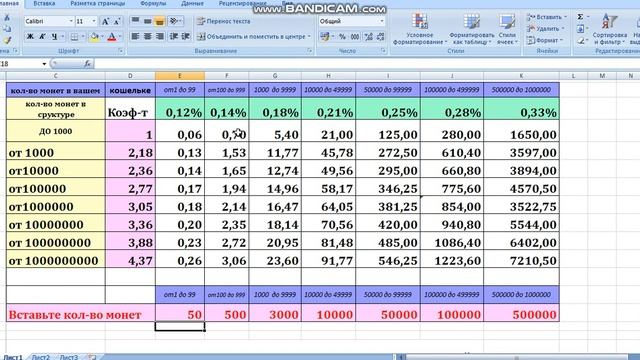This screenshot has height=360, width=640.
Task: Click the increase indent icon
Action: click(186, 37)
